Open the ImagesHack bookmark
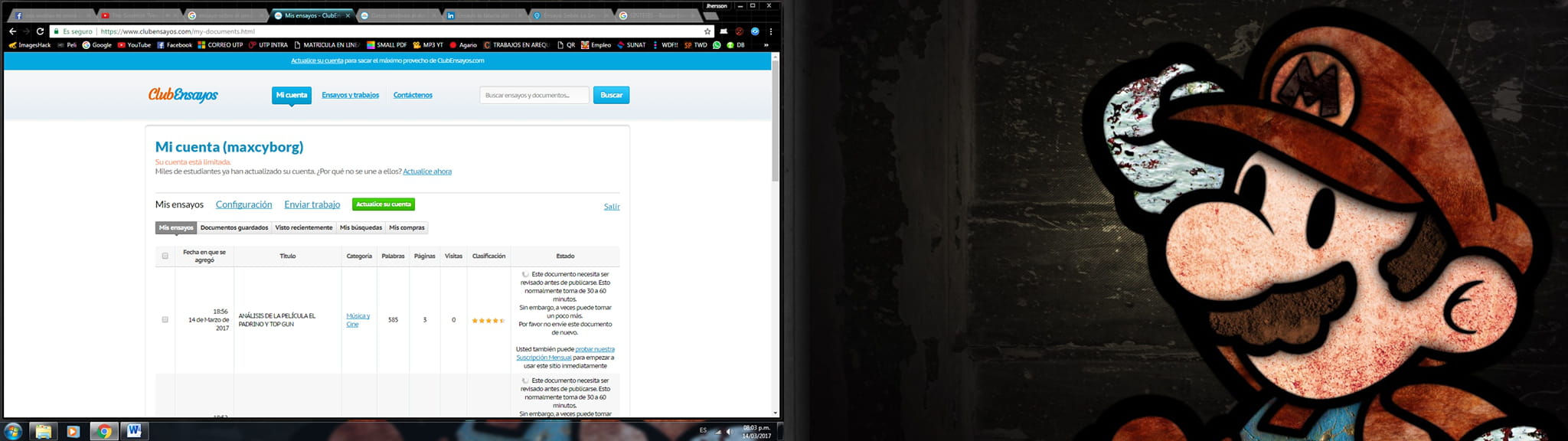Image resolution: width=1568 pixels, height=441 pixels. click(30, 45)
